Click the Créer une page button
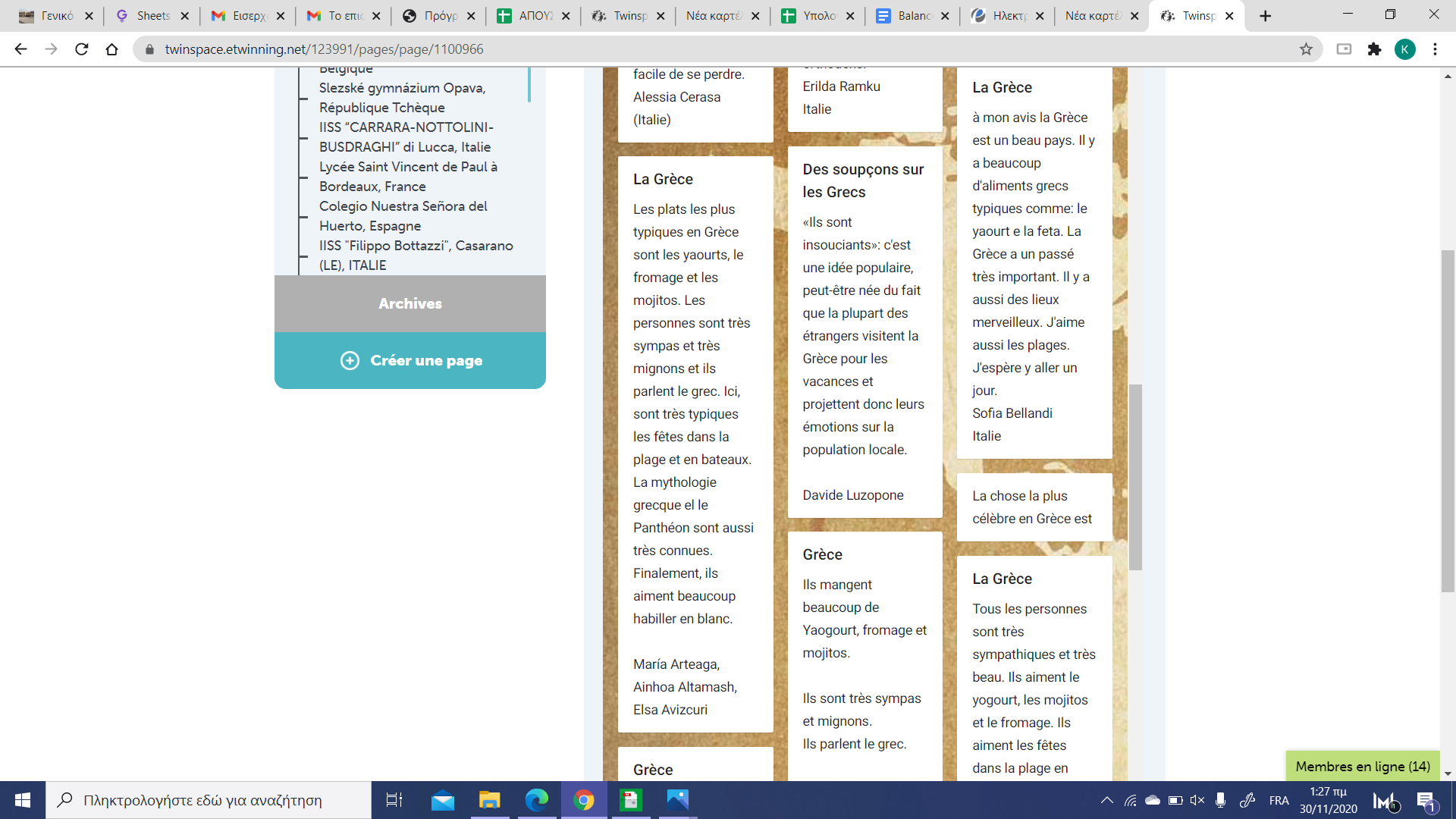The height and width of the screenshot is (819, 1456). (410, 360)
